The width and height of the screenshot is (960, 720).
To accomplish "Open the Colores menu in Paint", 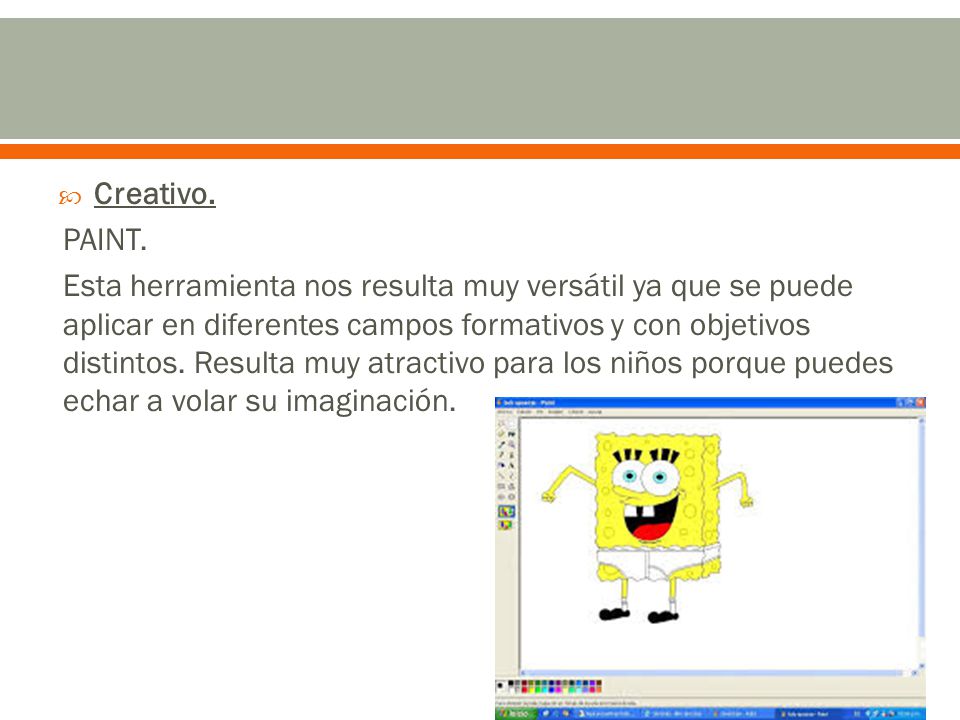I will pyautogui.click(x=576, y=411).
